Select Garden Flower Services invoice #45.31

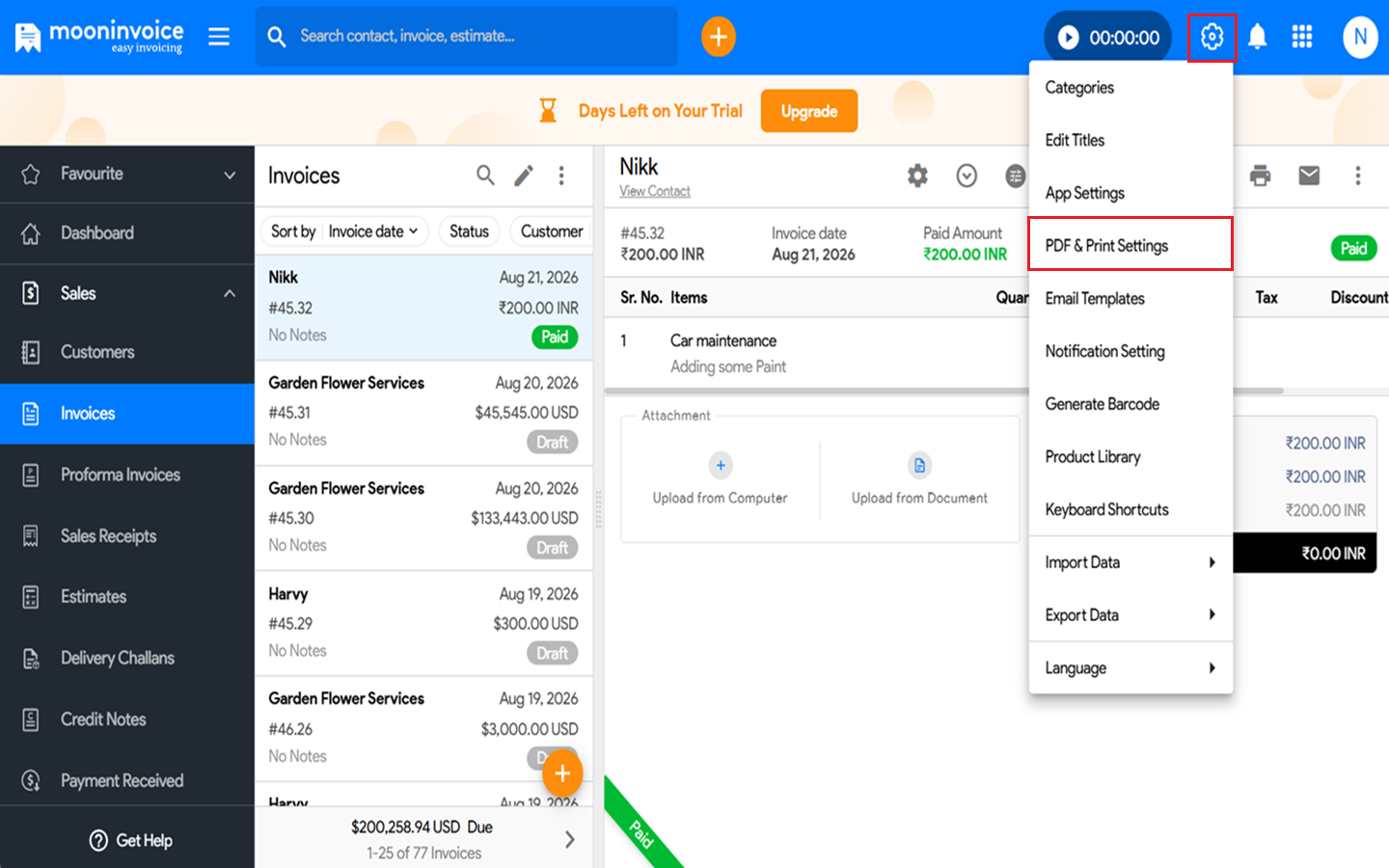(x=423, y=413)
